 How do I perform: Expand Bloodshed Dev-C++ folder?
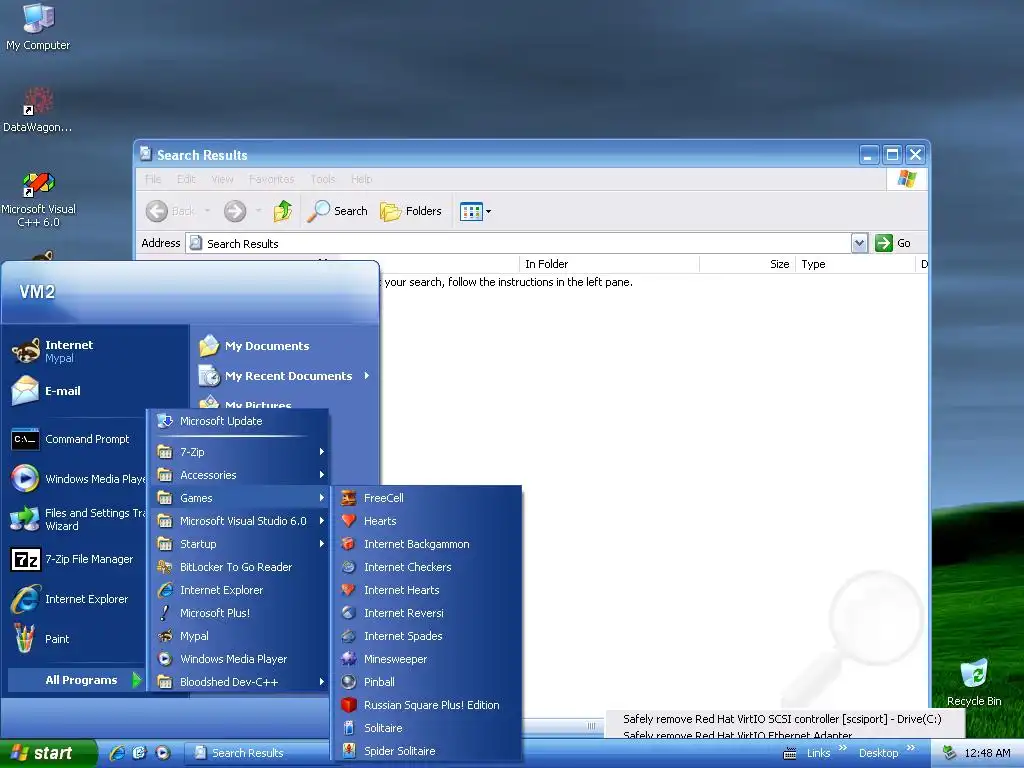[x=239, y=682]
